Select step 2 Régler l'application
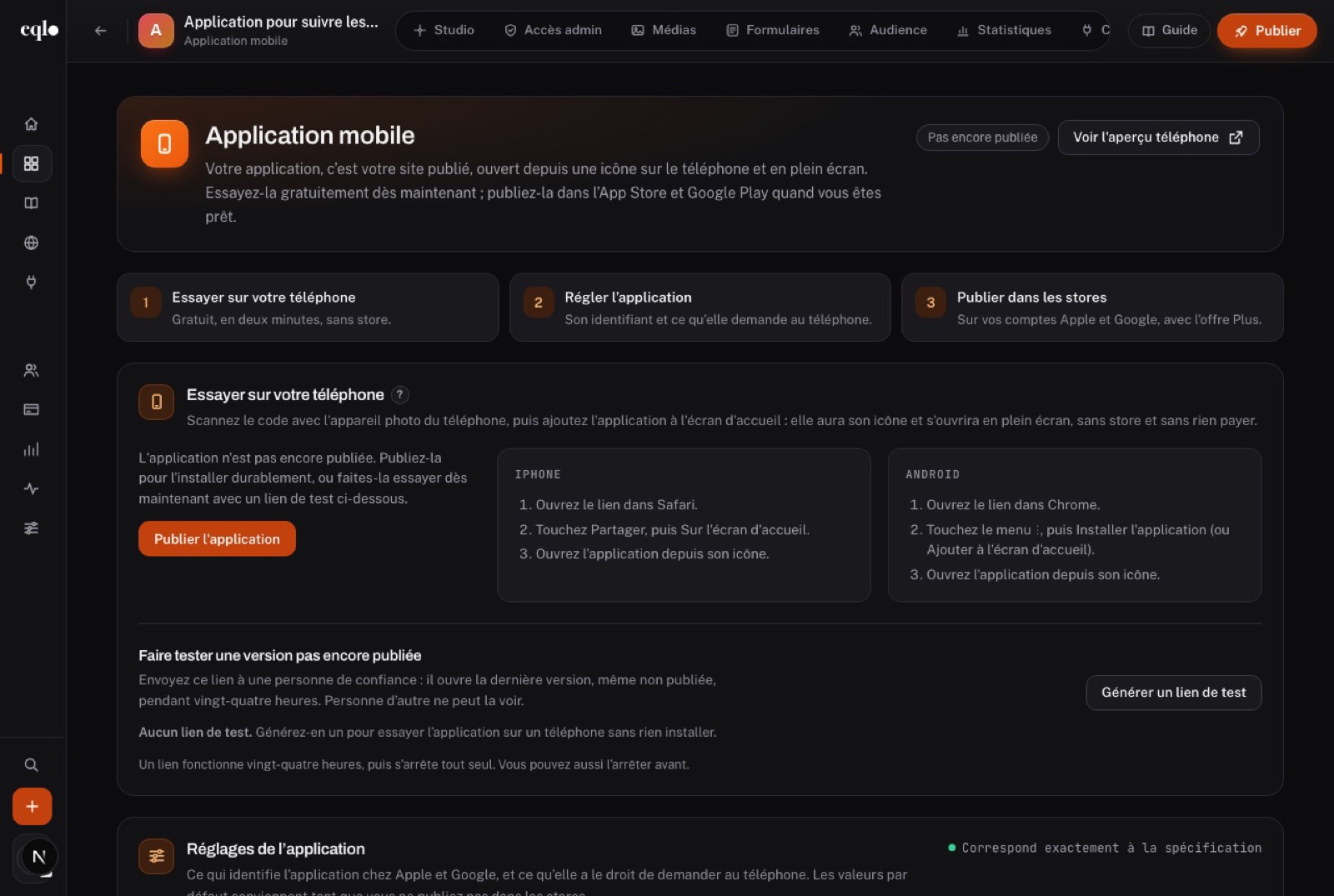The width and height of the screenshot is (1334, 896). (x=700, y=308)
